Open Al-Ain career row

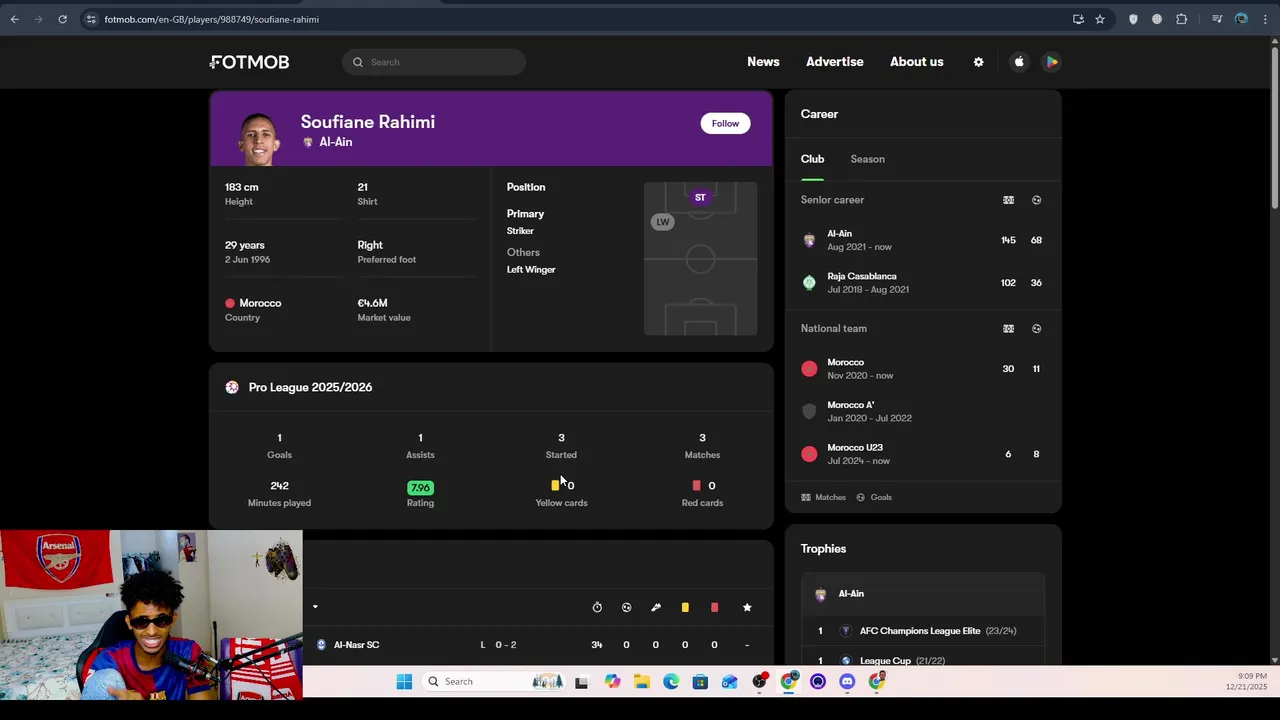tap(923, 240)
